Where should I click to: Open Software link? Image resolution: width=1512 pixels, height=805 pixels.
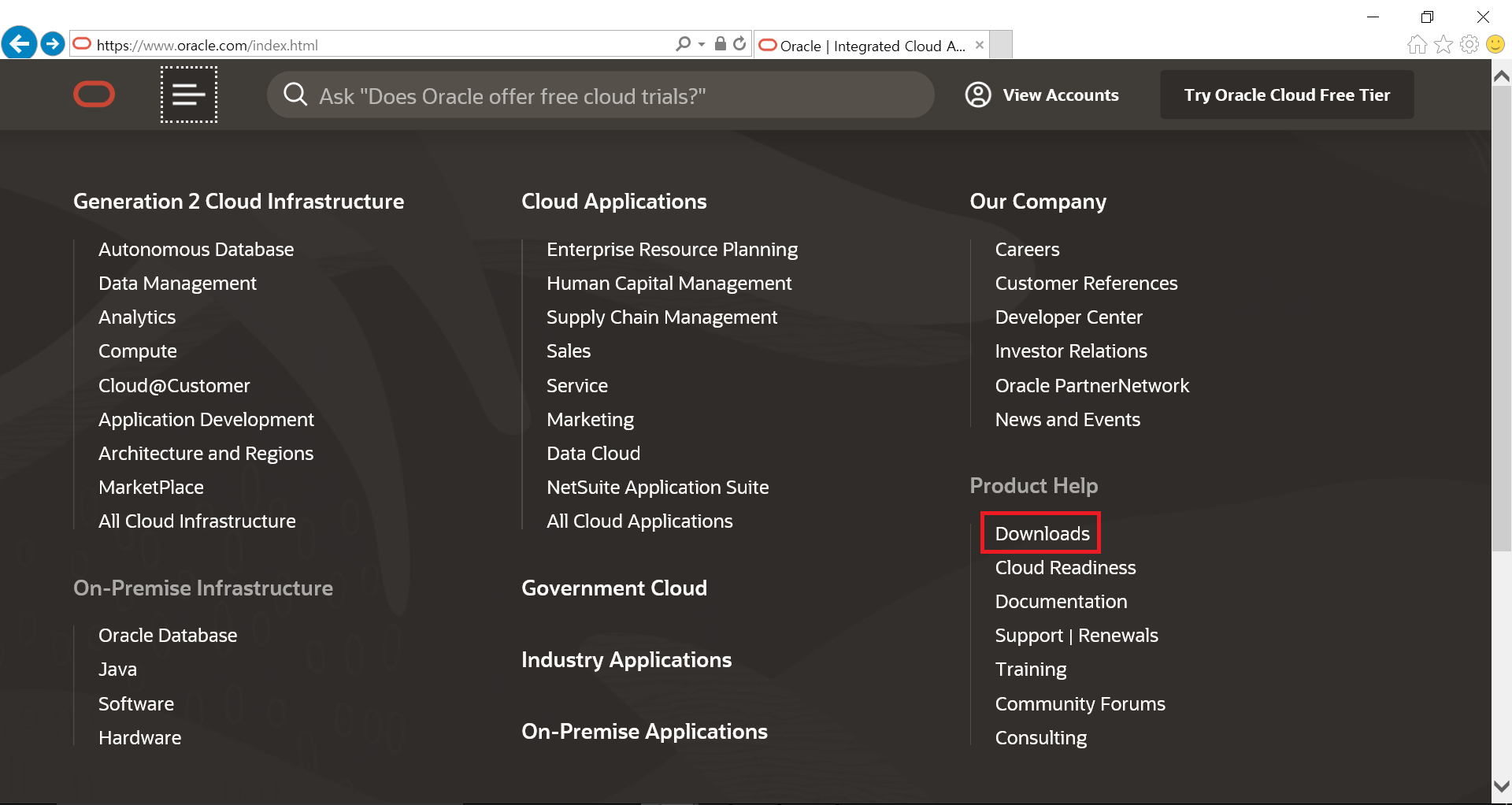(136, 704)
